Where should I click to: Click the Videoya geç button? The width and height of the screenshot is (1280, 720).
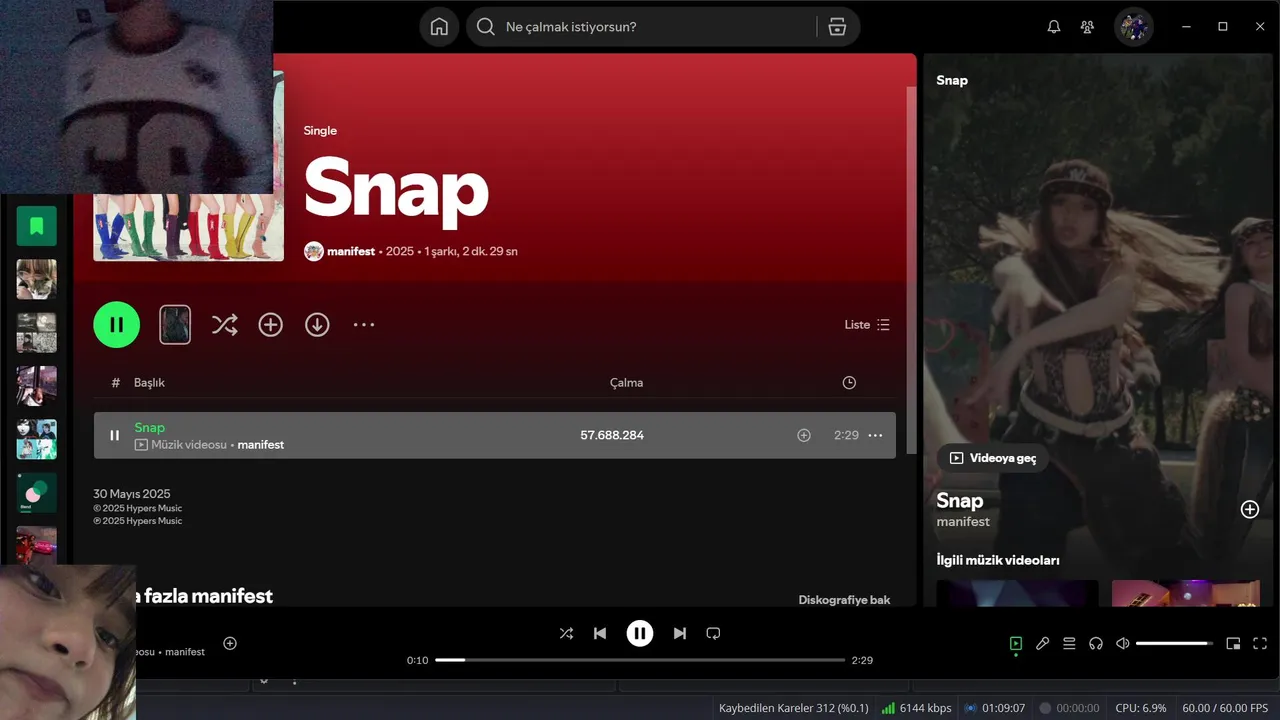pos(993,457)
